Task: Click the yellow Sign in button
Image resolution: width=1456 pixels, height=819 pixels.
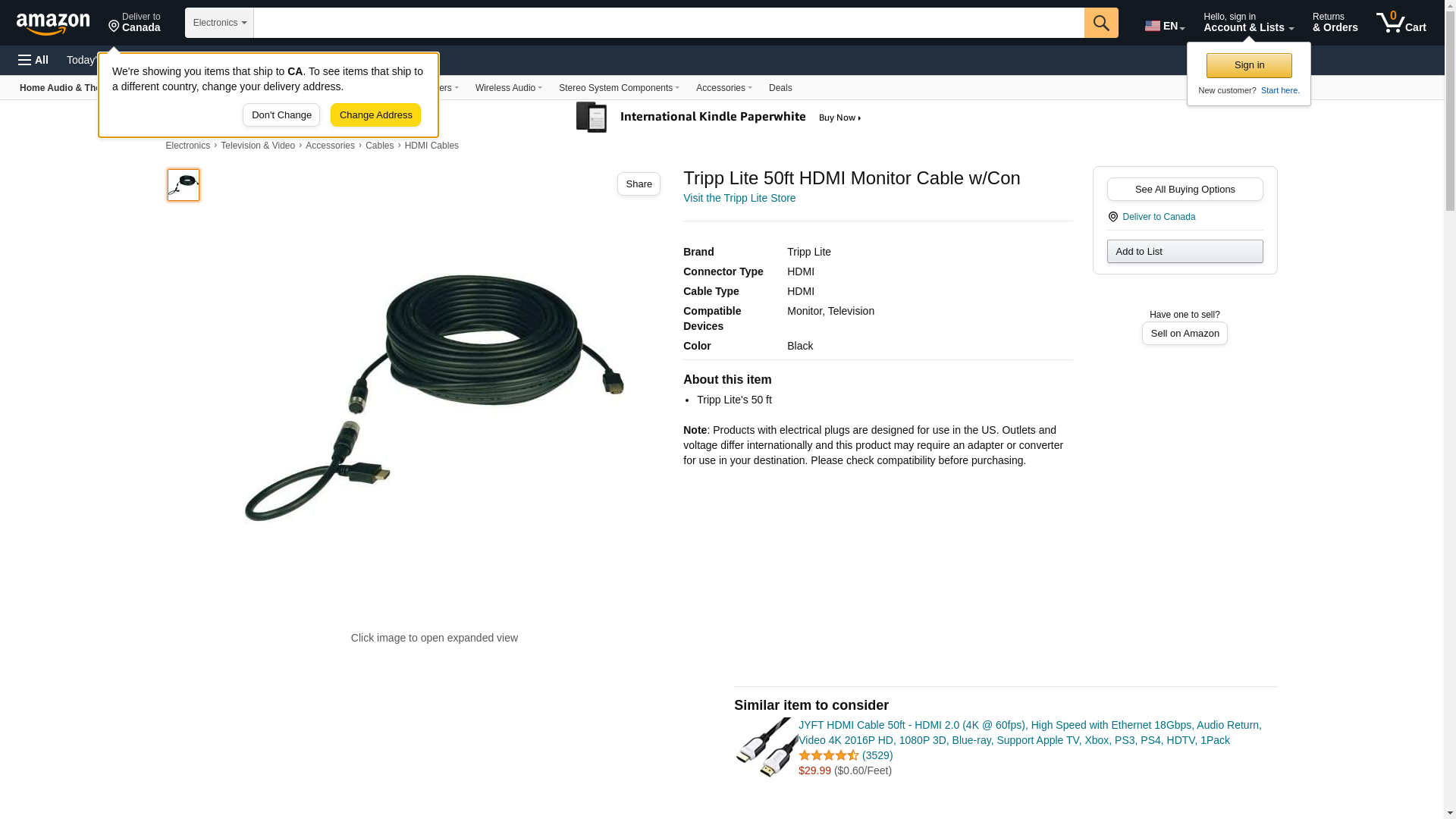Action: (x=1249, y=65)
